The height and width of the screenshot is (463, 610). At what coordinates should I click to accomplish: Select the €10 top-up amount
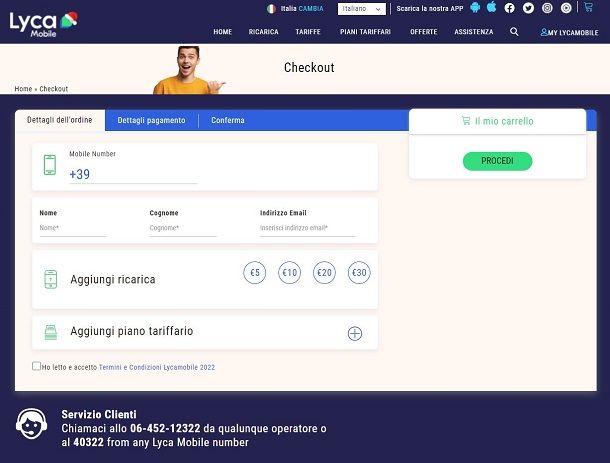pyautogui.click(x=289, y=272)
